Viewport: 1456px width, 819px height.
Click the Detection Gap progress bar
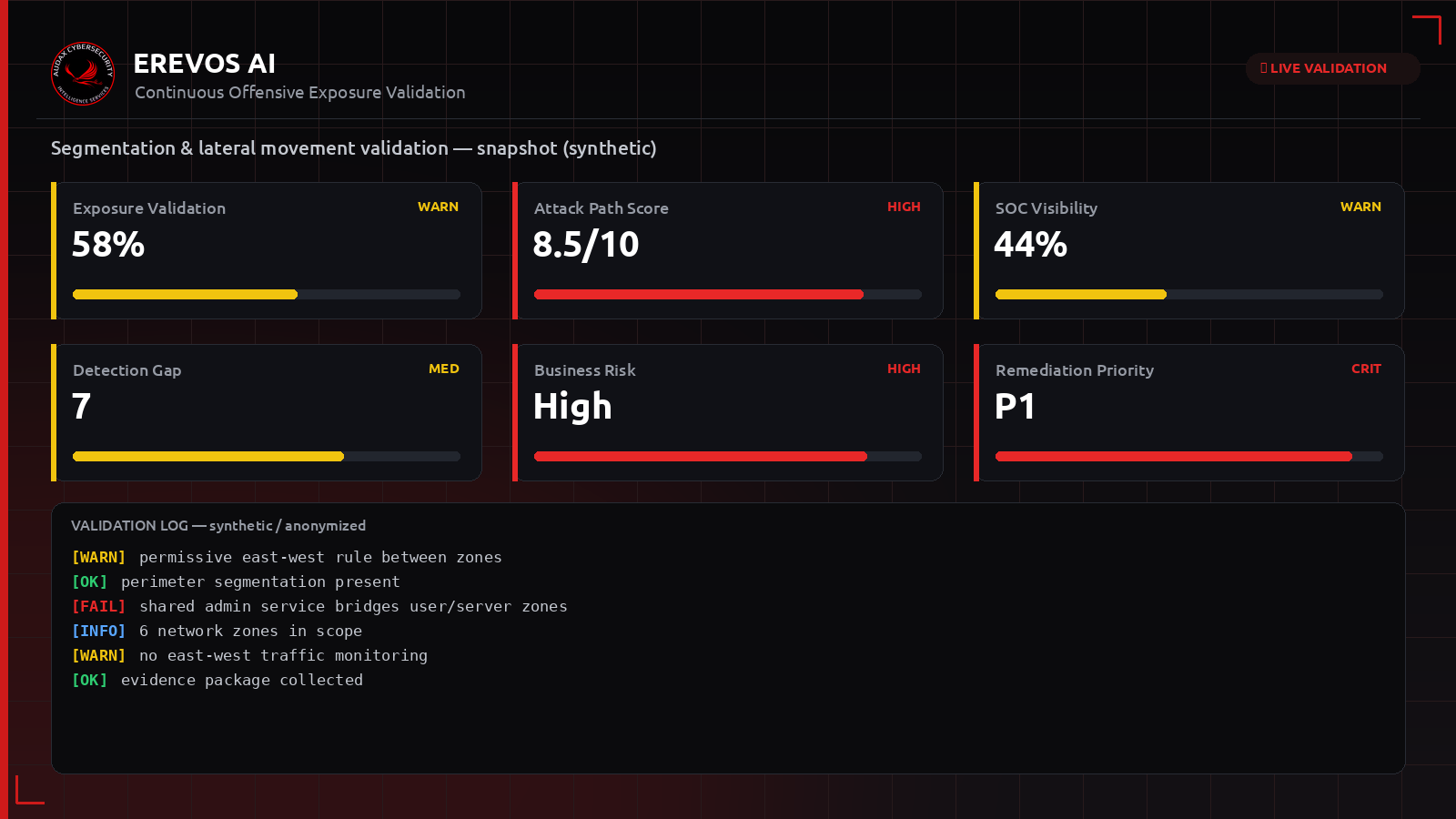[x=267, y=457]
